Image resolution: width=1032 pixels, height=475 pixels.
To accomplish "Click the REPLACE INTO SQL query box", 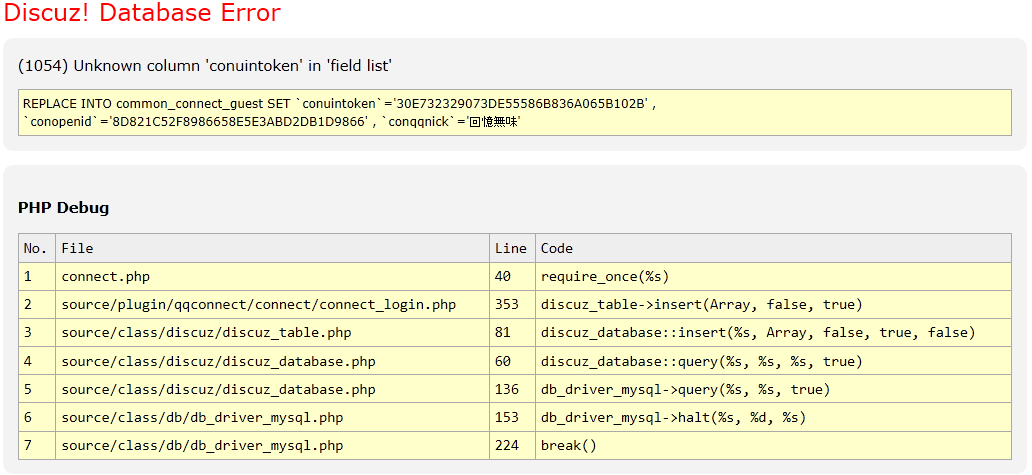I will [x=514, y=112].
